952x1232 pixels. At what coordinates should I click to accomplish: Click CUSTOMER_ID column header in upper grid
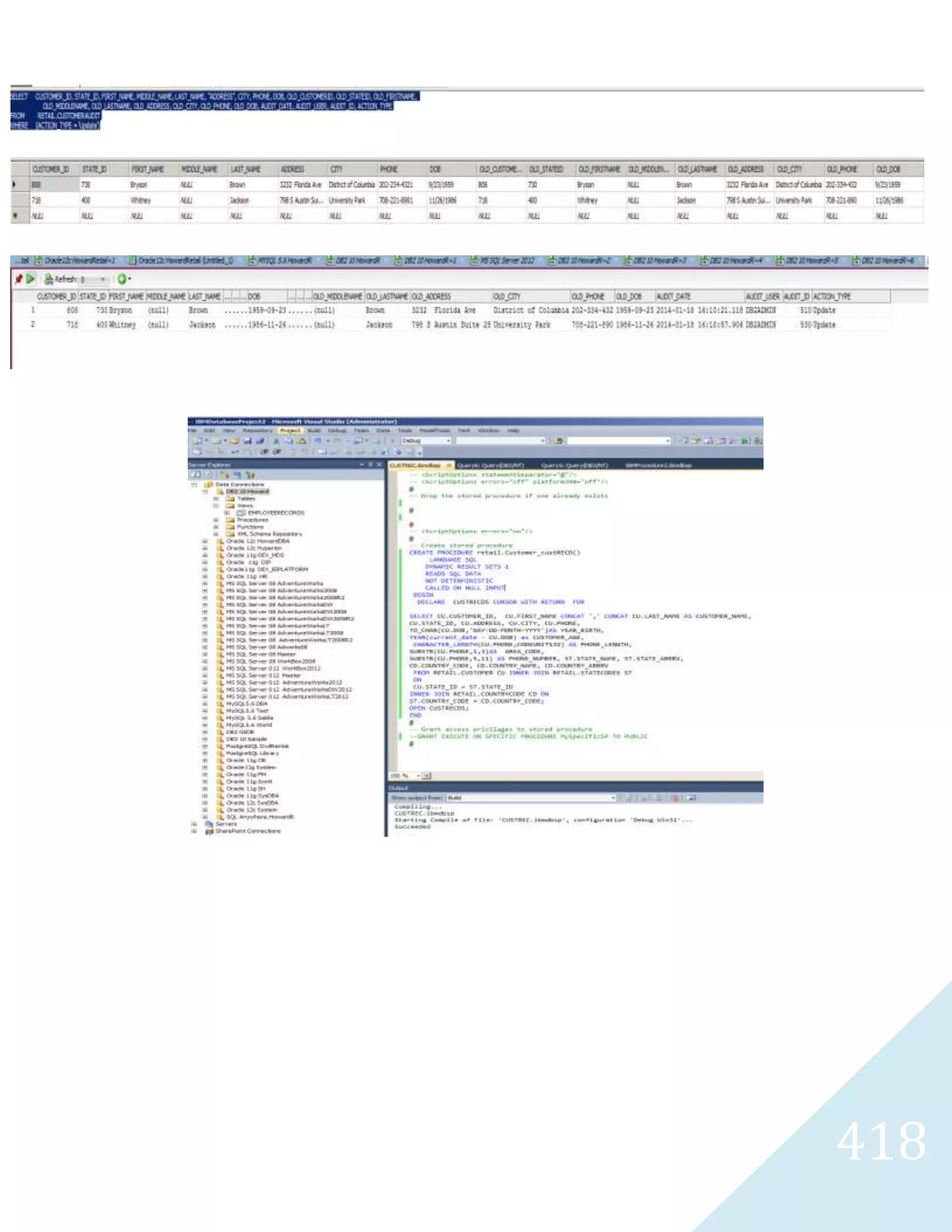point(54,169)
